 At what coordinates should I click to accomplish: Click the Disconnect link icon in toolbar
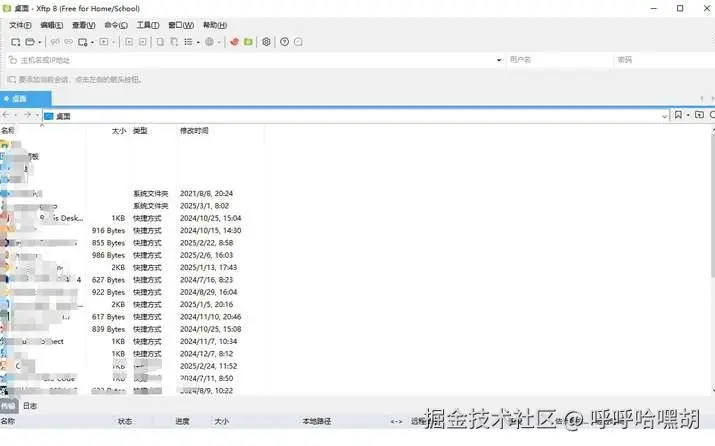pos(55,42)
